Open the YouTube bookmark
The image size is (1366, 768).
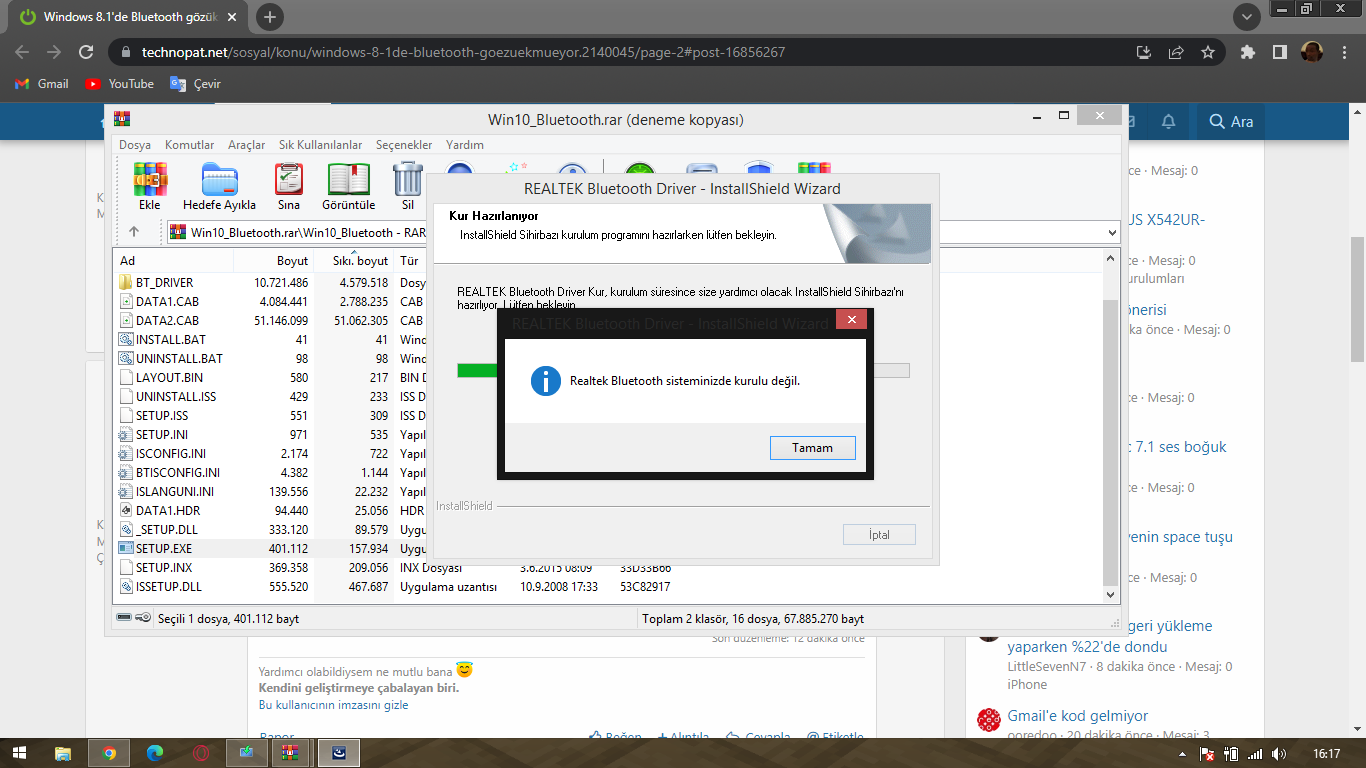pos(120,84)
